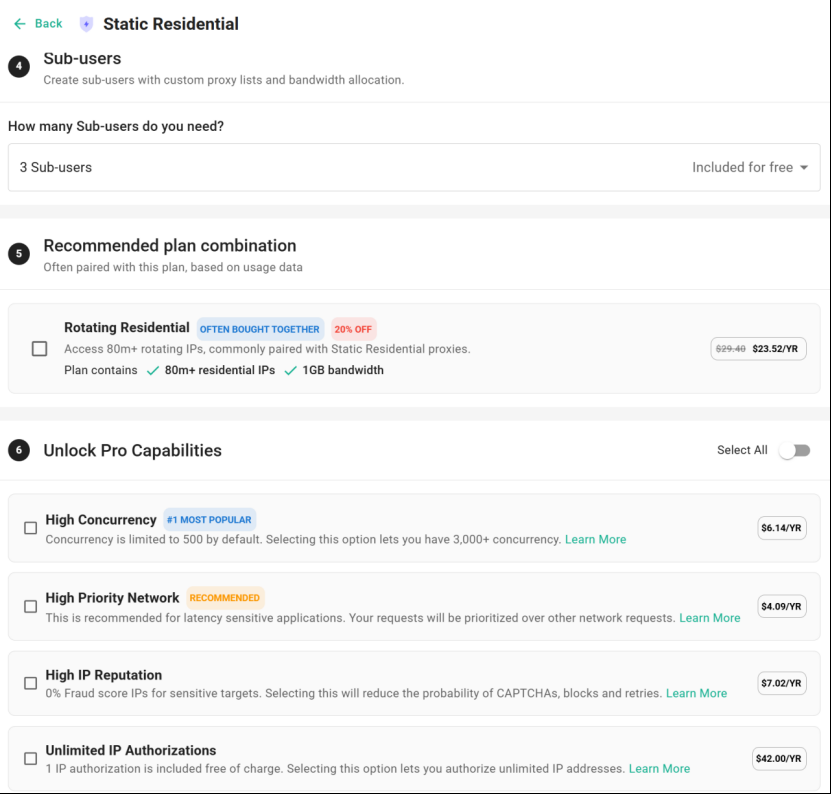Click the Unlock Pro Capabilities heading
The image size is (831, 794).
(132, 451)
